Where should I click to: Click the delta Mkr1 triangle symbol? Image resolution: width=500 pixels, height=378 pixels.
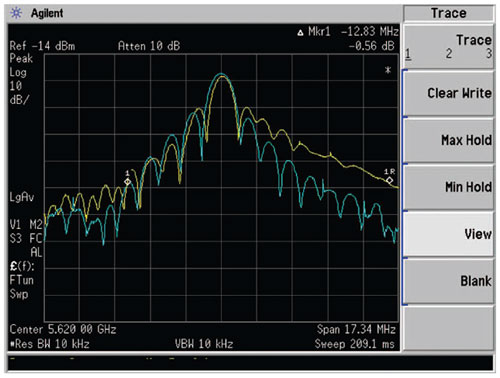[300, 32]
